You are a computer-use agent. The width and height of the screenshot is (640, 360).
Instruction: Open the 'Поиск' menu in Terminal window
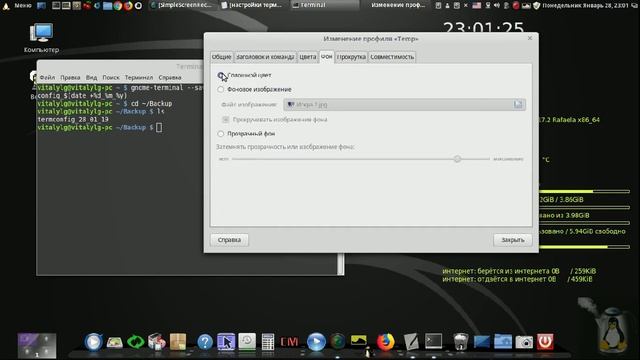[x=111, y=77]
